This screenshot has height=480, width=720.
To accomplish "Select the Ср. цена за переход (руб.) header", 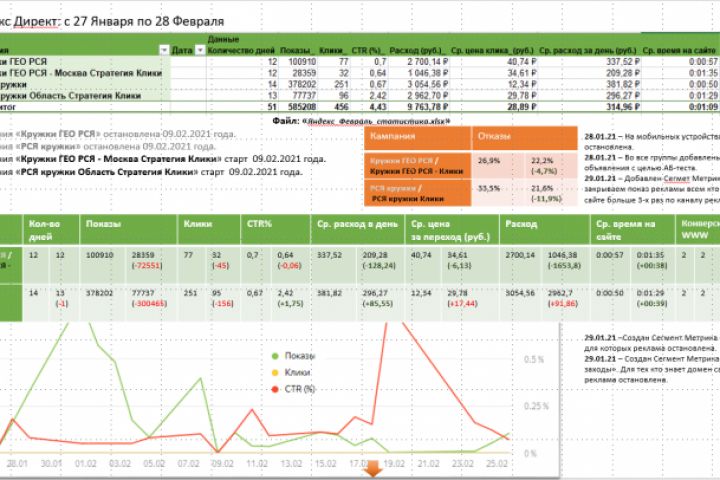I will [x=450, y=231].
